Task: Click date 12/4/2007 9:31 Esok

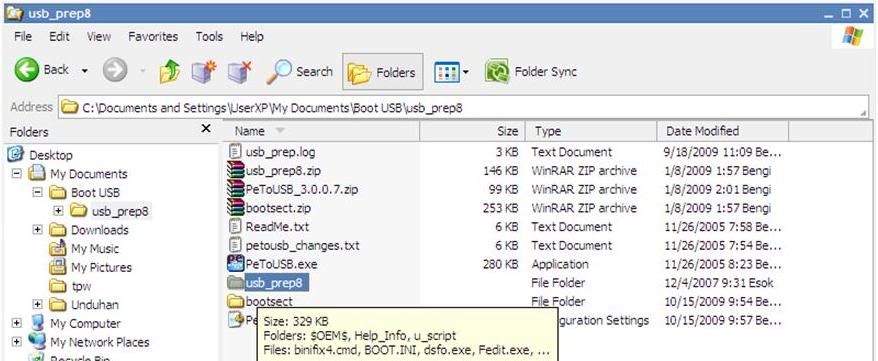Action: tap(718, 283)
